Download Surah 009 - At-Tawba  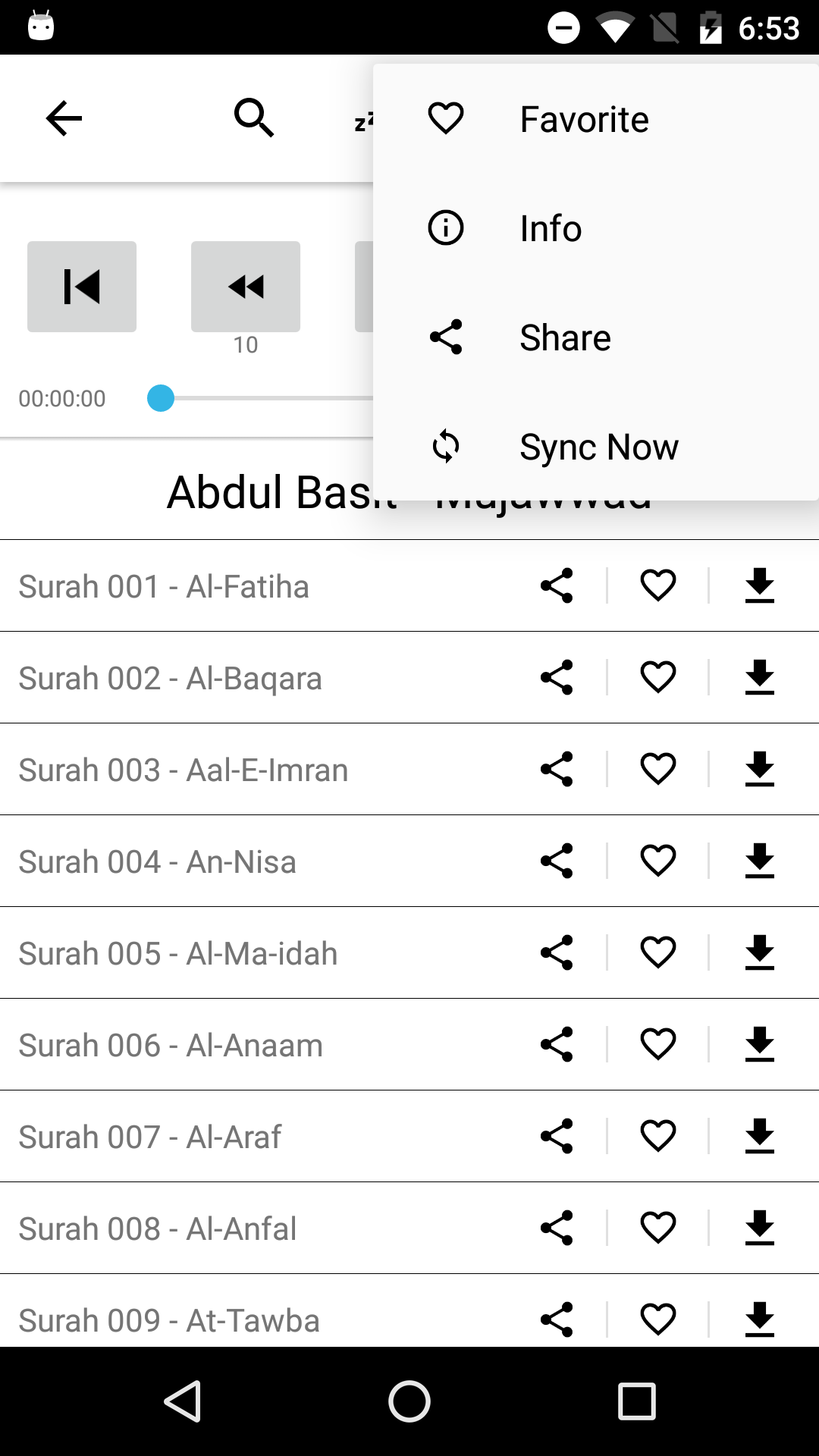[x=760, y=1319]
